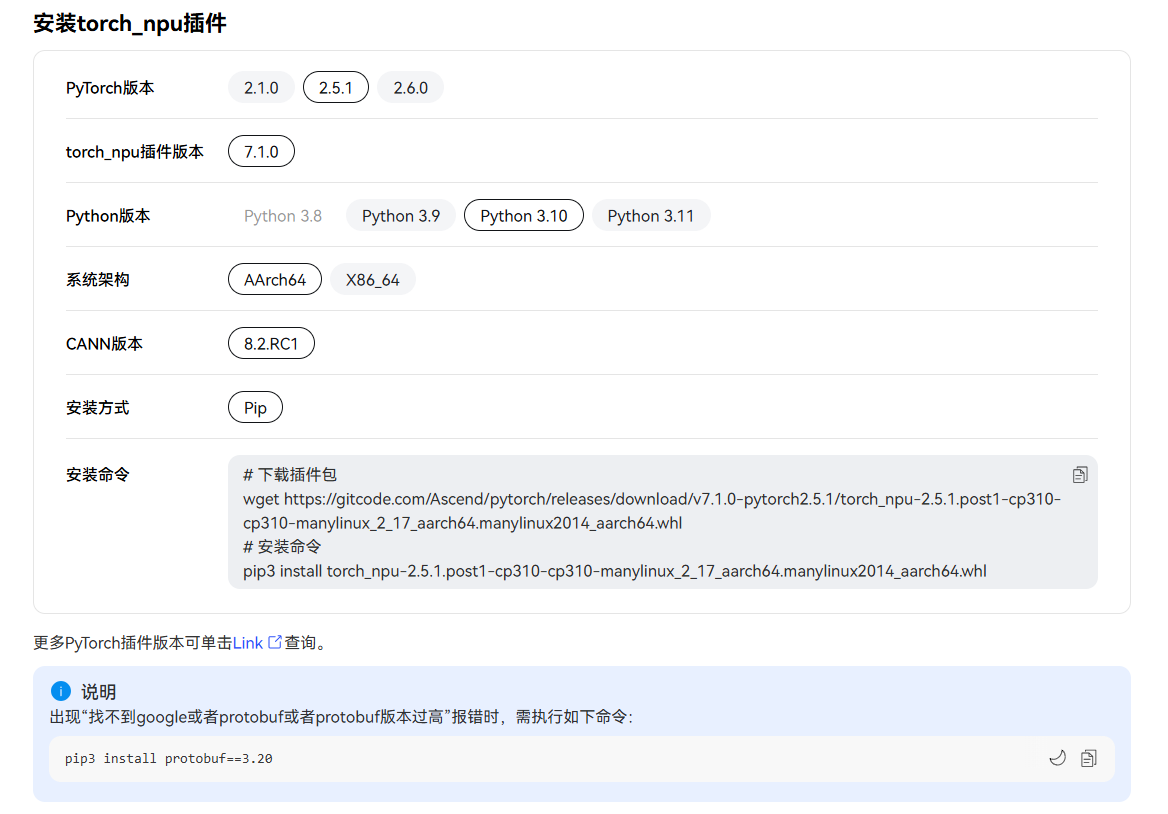Click the external link icon beside Link
Image resolution: width=1168 pixels, height=814 pixels.
coord(275,643)
